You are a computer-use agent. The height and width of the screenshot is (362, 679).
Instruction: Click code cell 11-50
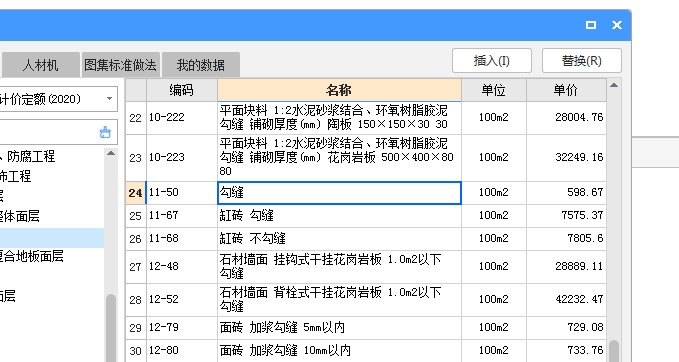pyautogui.click(x=182, y=193)
